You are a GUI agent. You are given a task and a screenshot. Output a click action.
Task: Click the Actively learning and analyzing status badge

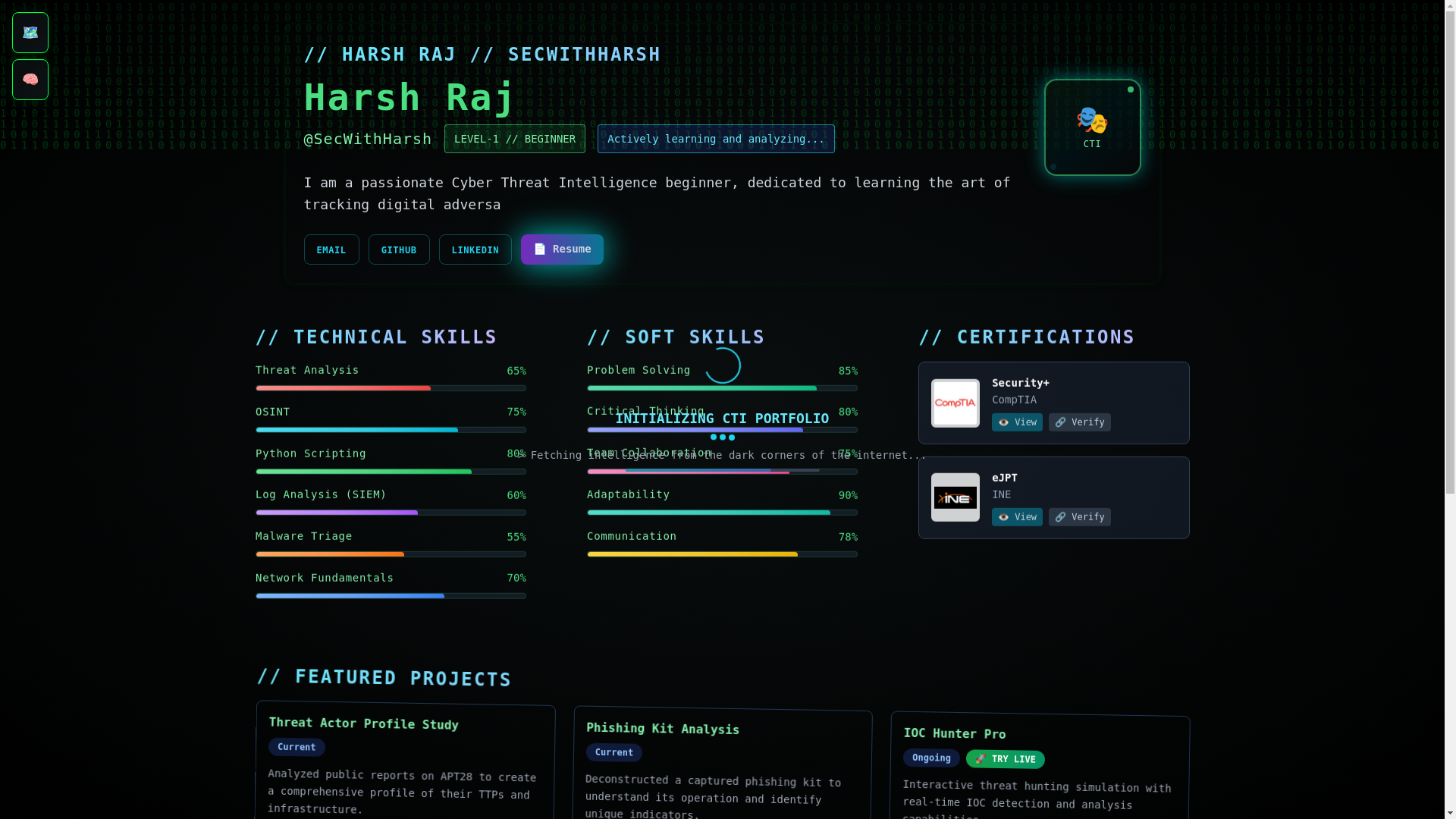click(716, 139)
